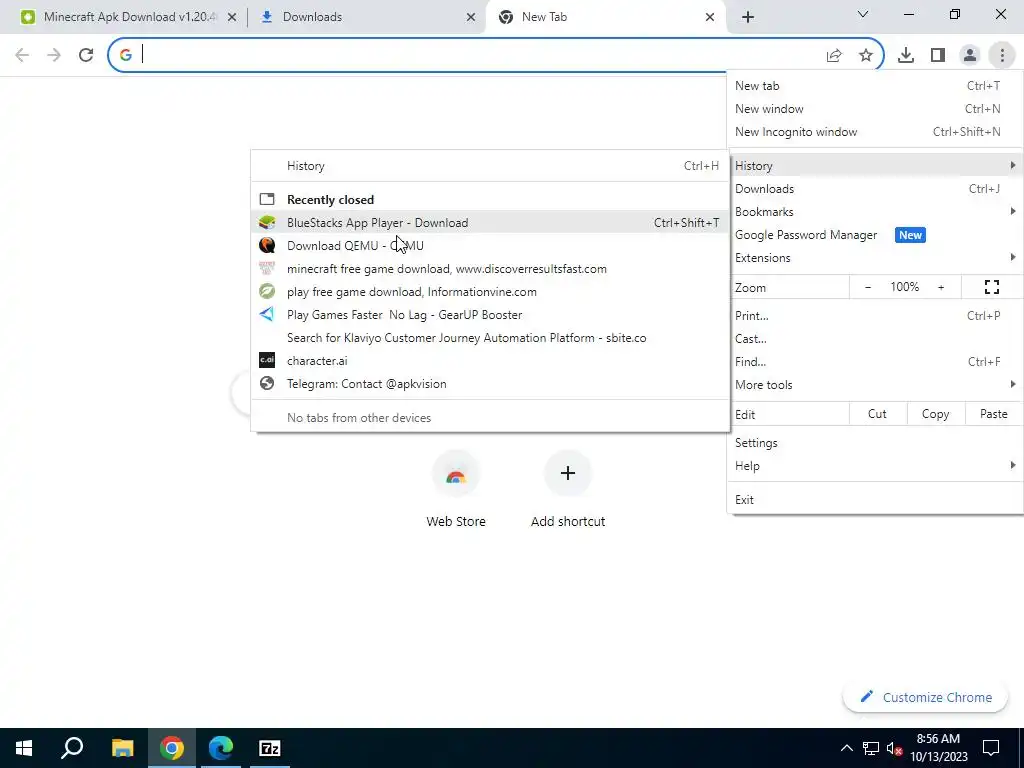Viewport: 1024px width, 768px height.
Task: Toggle the side panel icon
Action: point(938,56)
